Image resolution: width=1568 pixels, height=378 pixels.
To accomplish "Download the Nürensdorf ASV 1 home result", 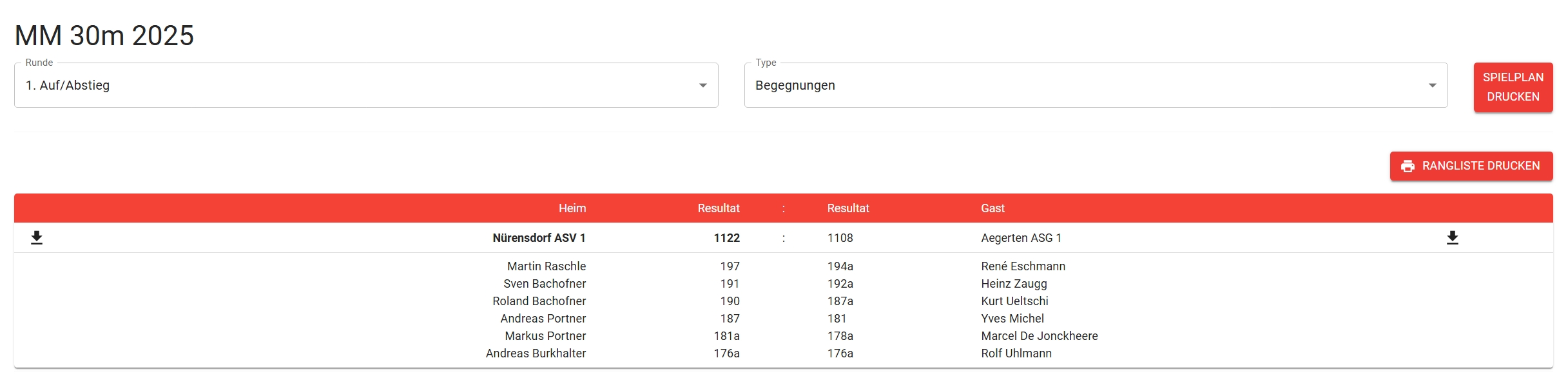I will 37,238.
